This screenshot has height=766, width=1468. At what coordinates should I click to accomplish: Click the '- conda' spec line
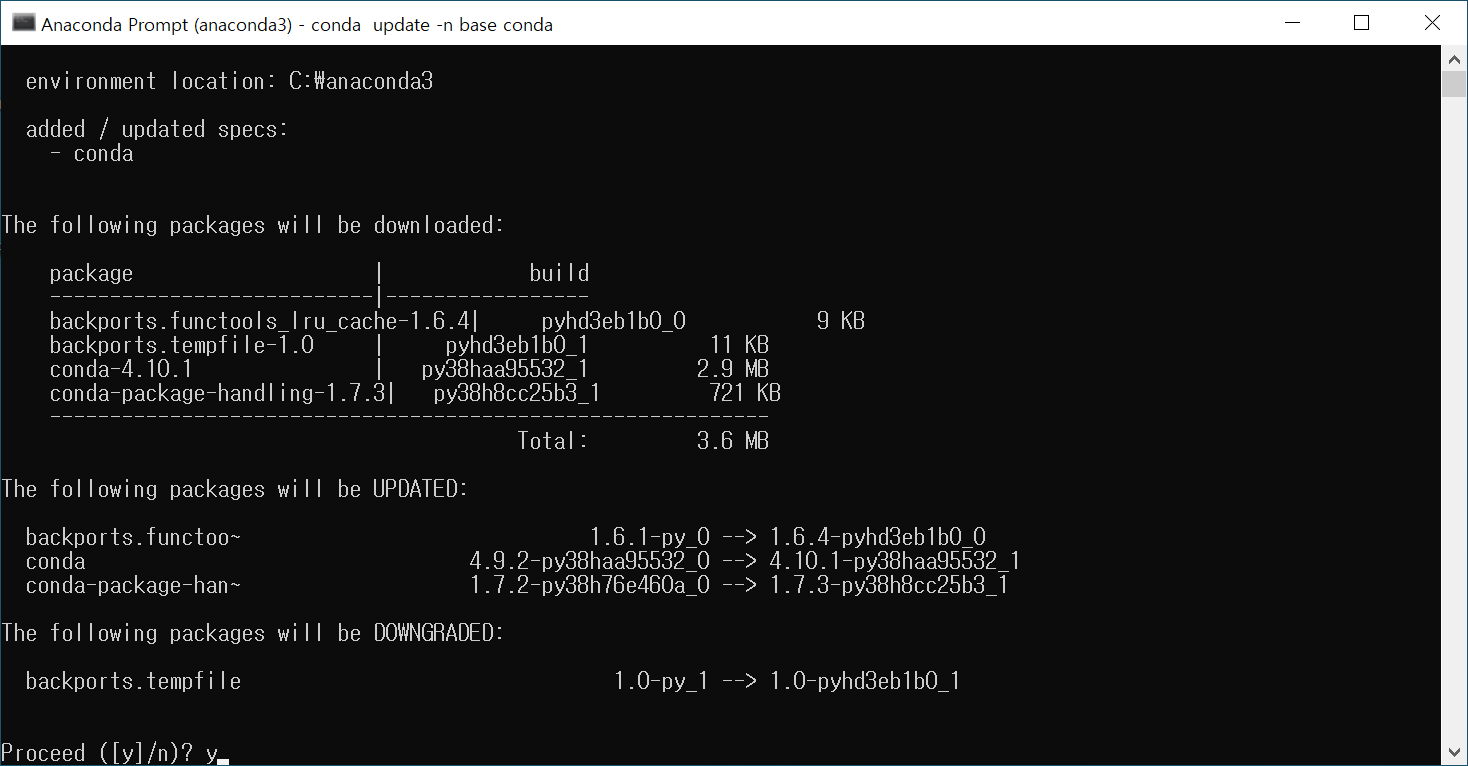(x=92, y=153)
